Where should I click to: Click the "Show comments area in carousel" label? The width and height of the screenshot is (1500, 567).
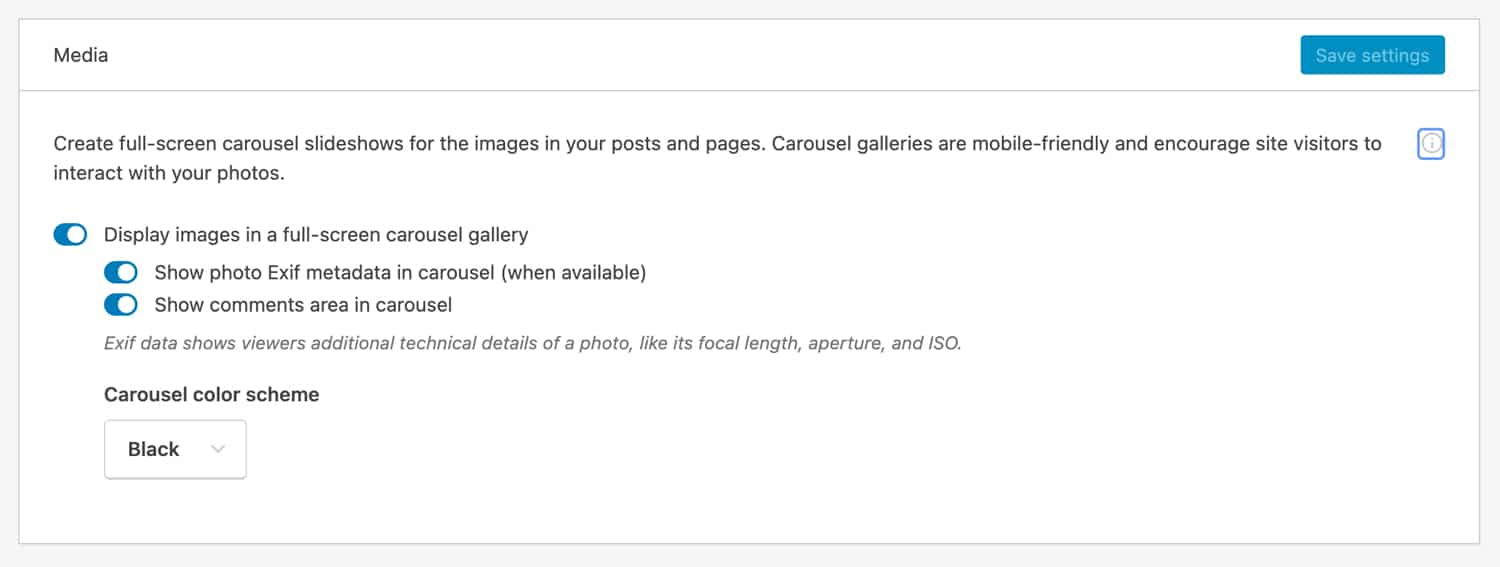303,304
